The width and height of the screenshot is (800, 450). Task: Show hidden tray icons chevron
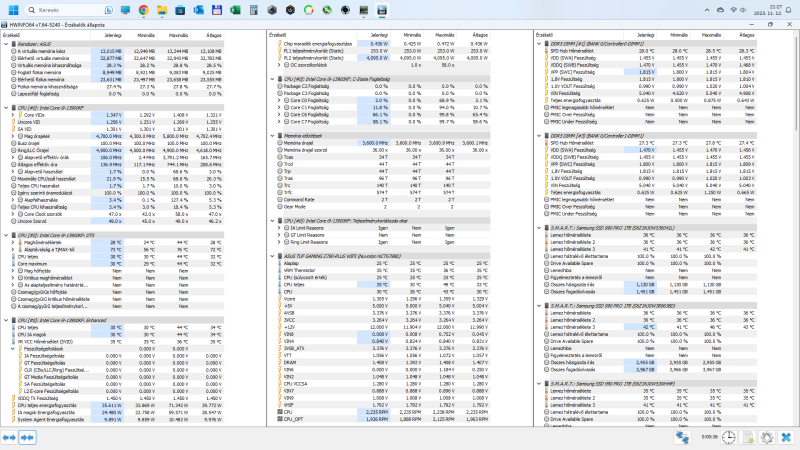(707, 10)
